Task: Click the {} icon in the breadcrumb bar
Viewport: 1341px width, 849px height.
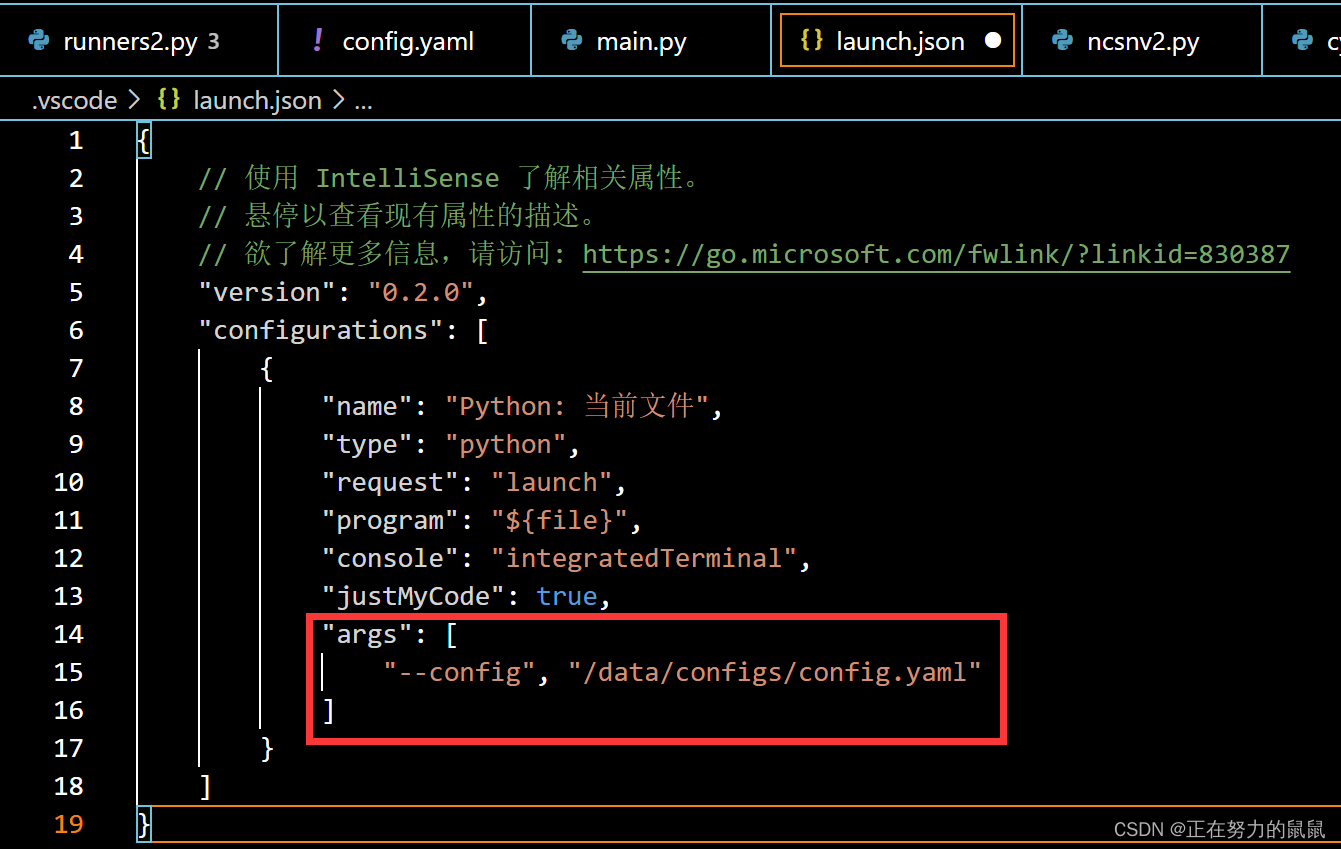Action: click(168, 100)
